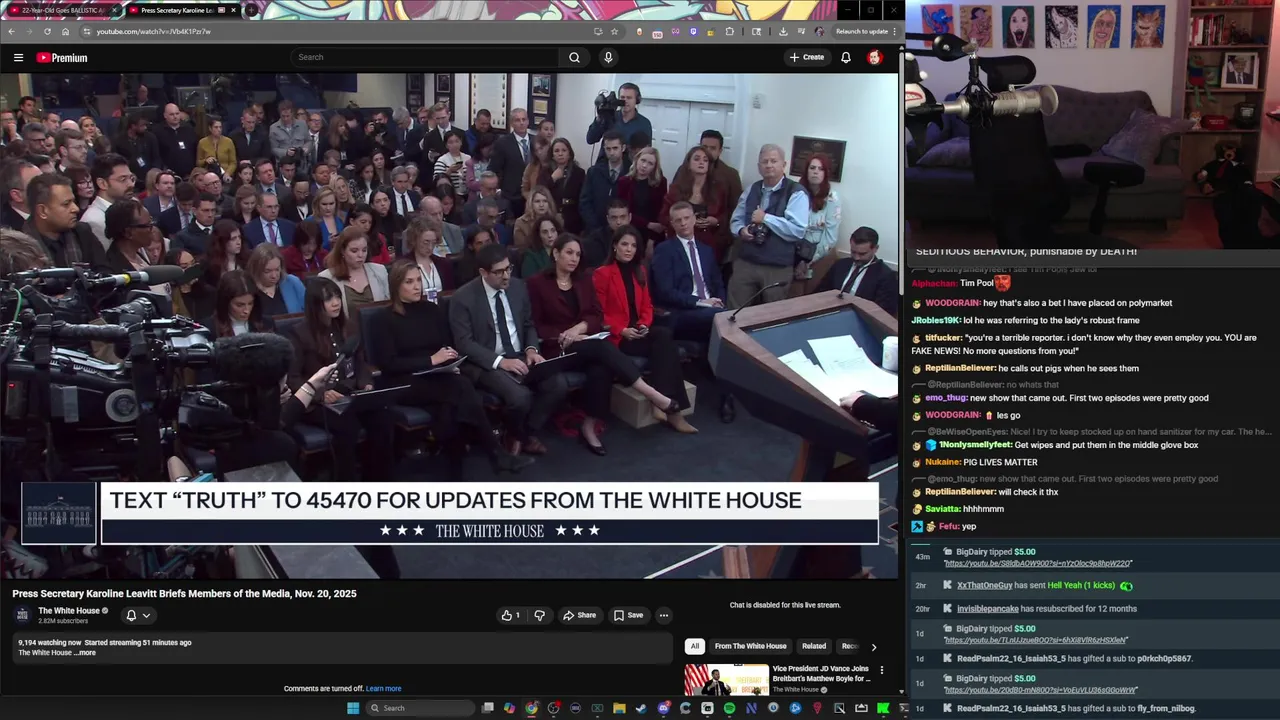Open notification bell dropdown beside channel
1280x720 pixels.
(x=138, y=615)
